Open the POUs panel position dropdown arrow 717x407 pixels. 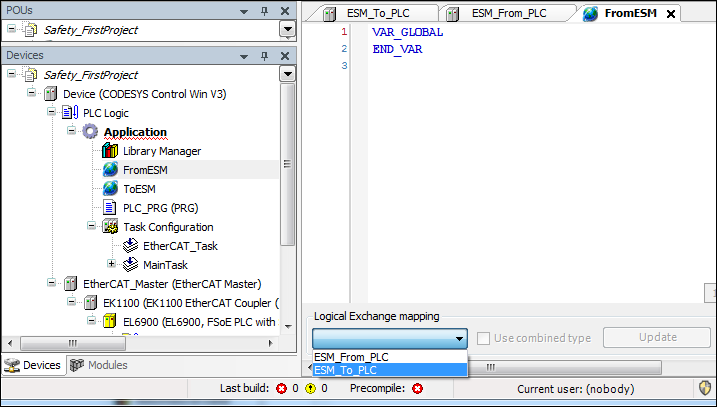coord(244,11)
